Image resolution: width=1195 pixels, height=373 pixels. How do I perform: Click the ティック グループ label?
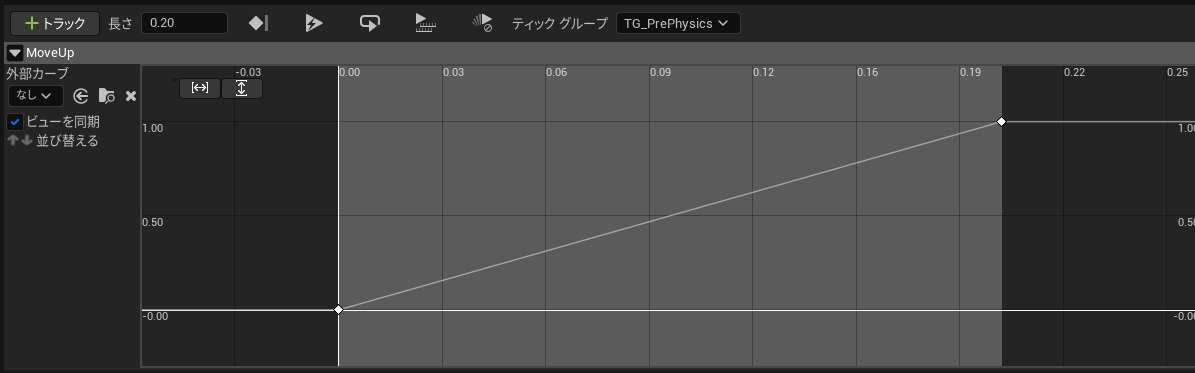pyautogui.click(x=559, y=23)
